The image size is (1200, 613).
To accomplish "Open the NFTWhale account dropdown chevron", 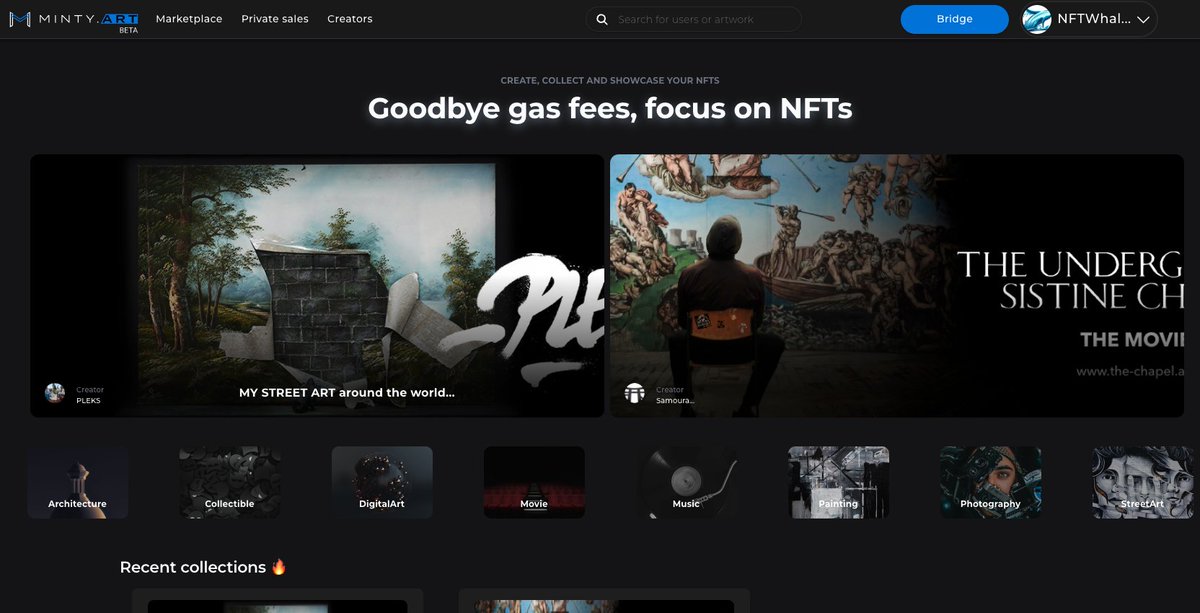I will click(x=1144, y=19).
